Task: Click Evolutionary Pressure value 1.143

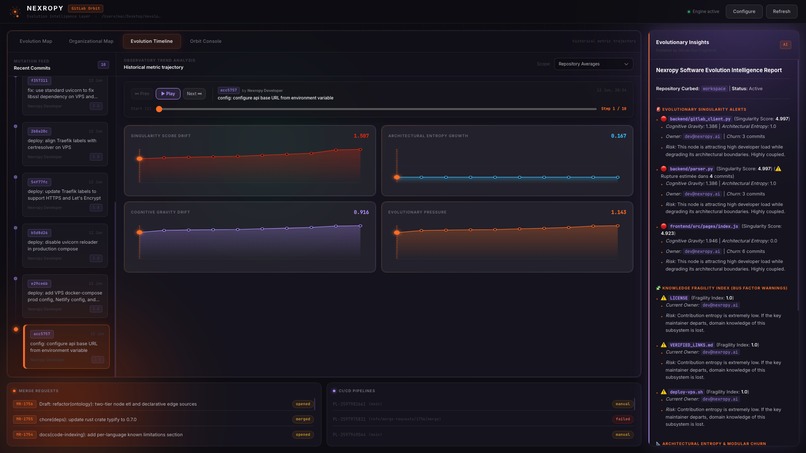Action: [x=618, y=212]
